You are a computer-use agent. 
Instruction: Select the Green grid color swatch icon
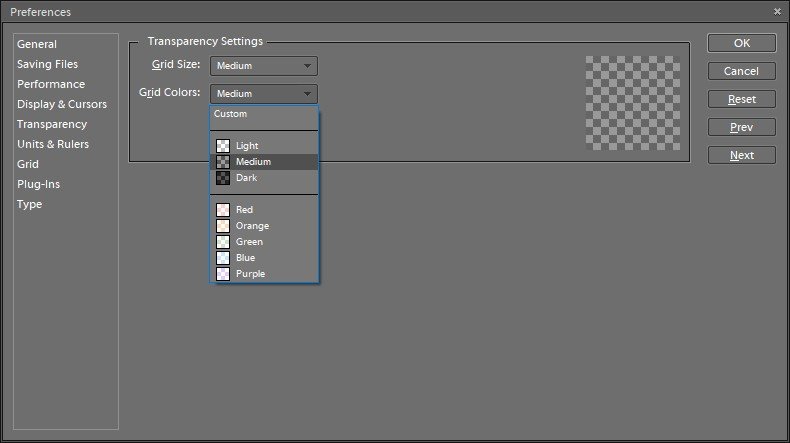click(223, 242)
